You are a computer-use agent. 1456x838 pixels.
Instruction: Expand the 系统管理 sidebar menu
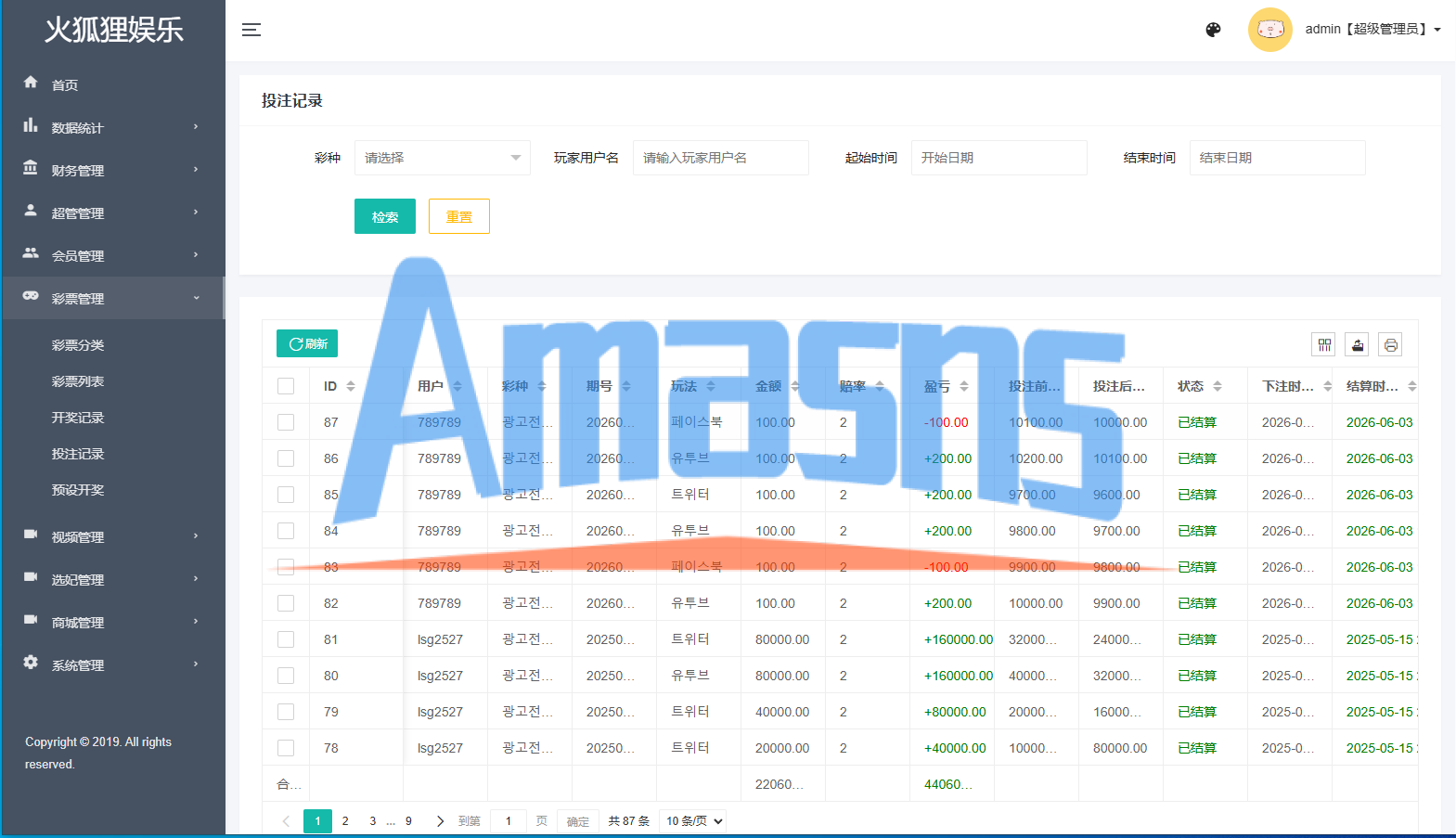[112, 664]
